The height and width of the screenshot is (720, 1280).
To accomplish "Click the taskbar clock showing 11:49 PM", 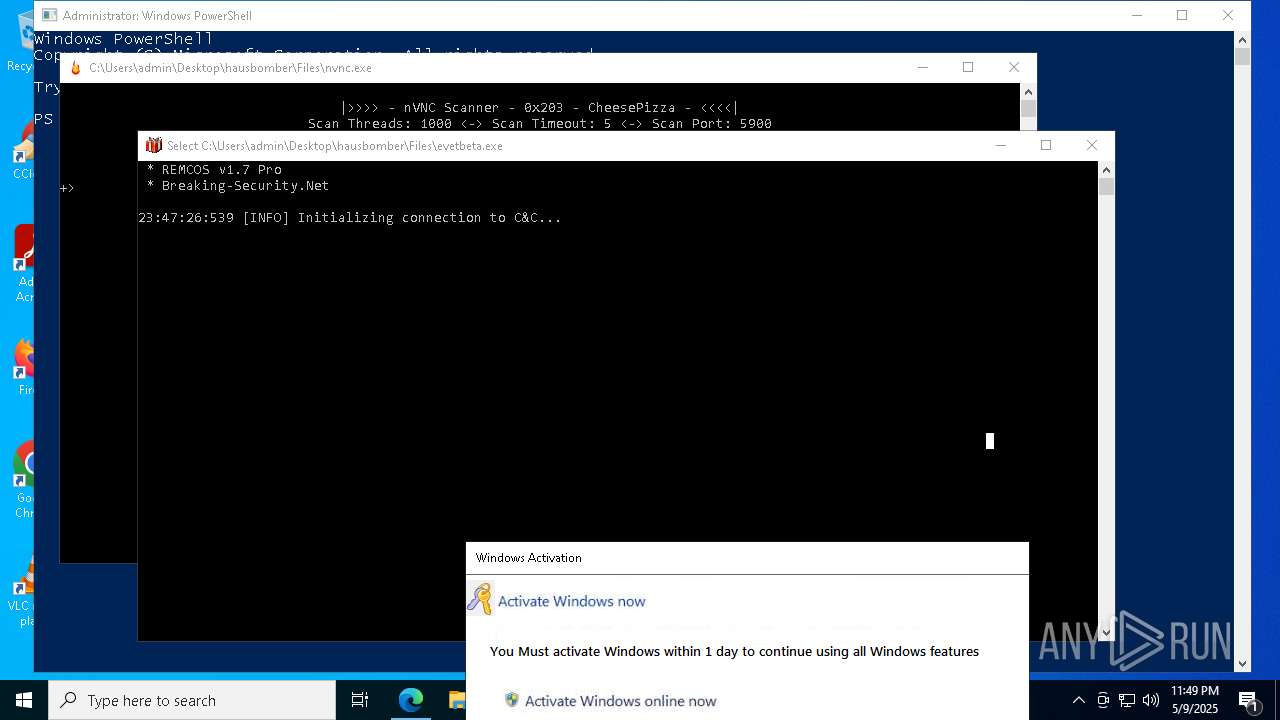I will [x=1195, y=700].
